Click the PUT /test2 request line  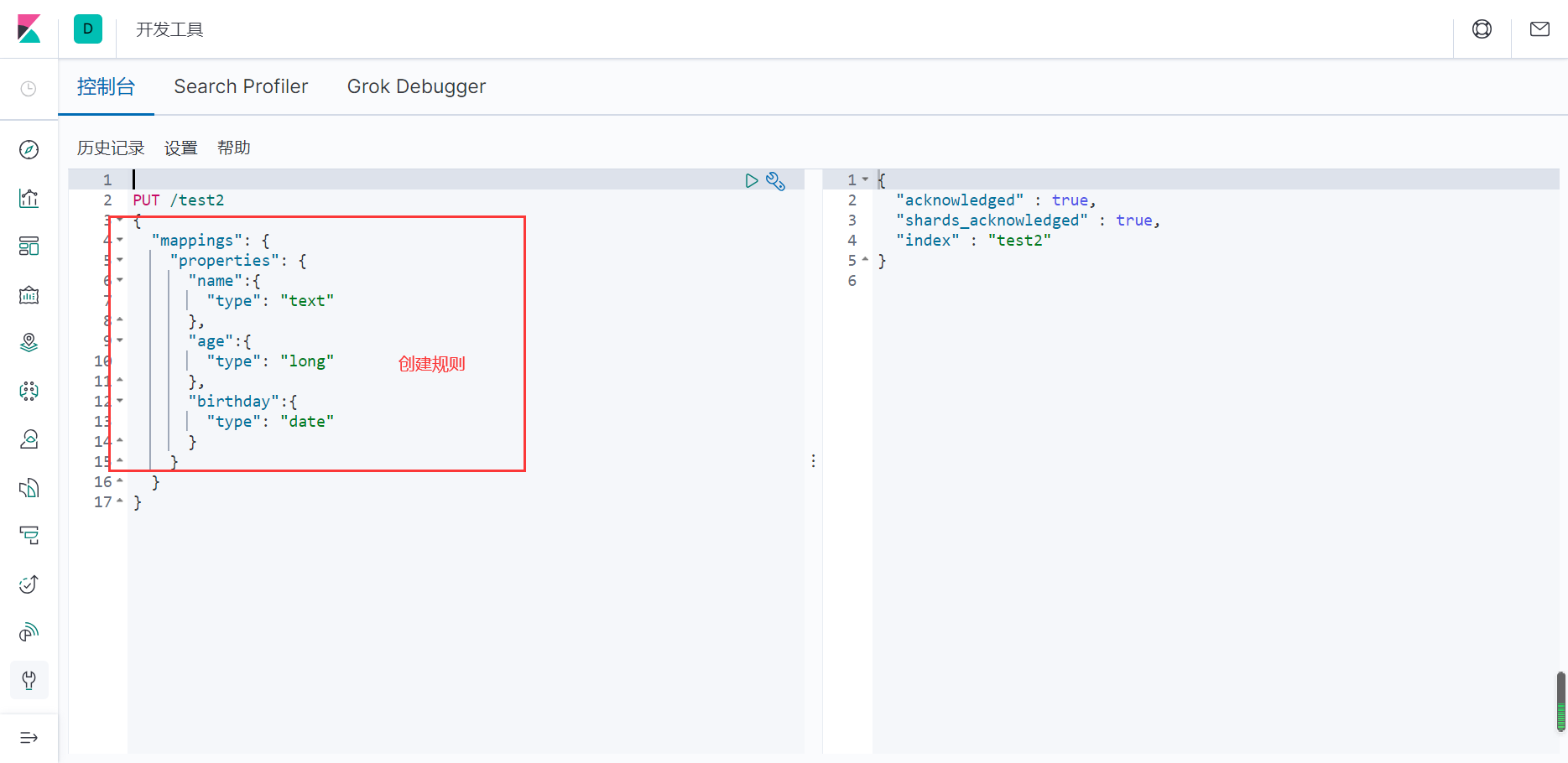179,200
